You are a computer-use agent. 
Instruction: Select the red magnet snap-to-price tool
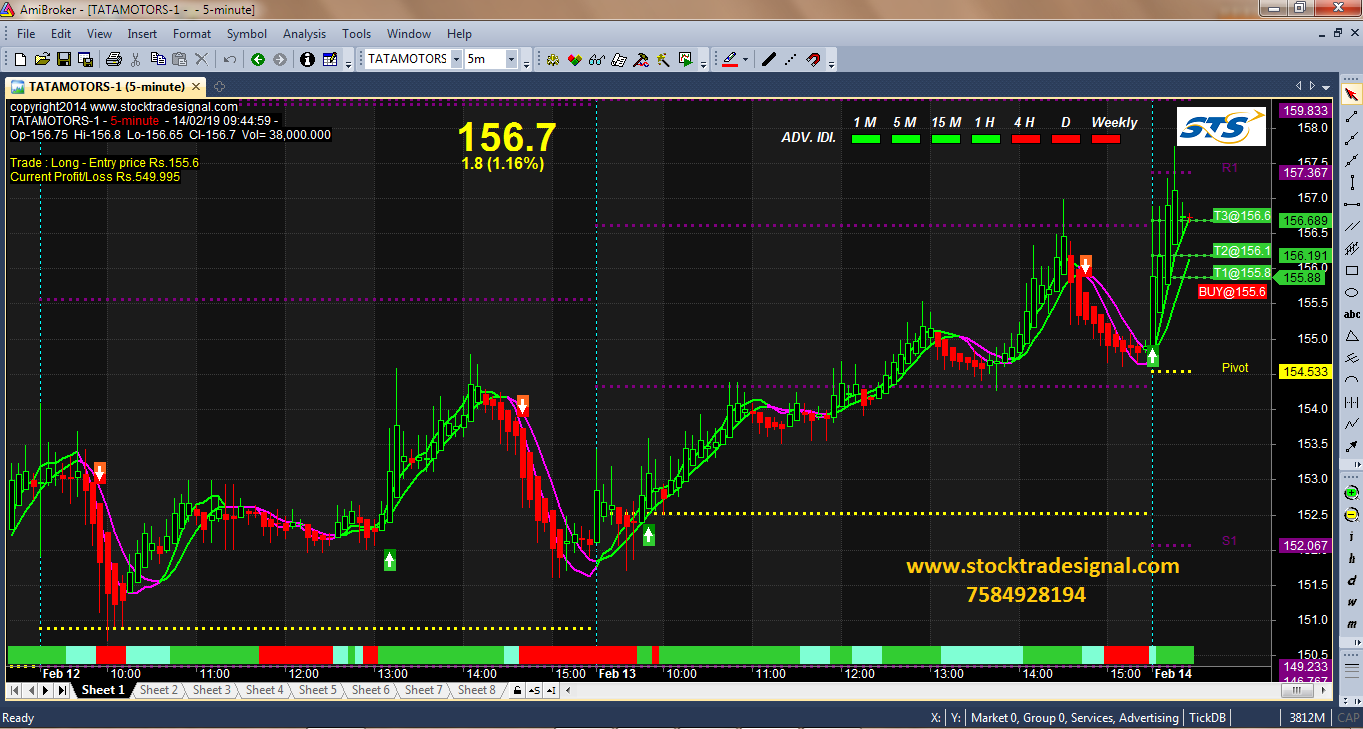coord(814,60)
